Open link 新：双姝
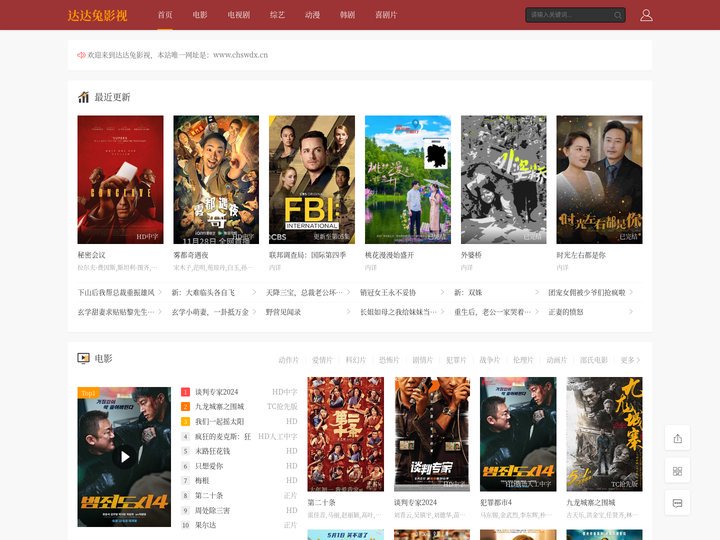Viewport: 720px width, 540px height. [x=468, y=292]
